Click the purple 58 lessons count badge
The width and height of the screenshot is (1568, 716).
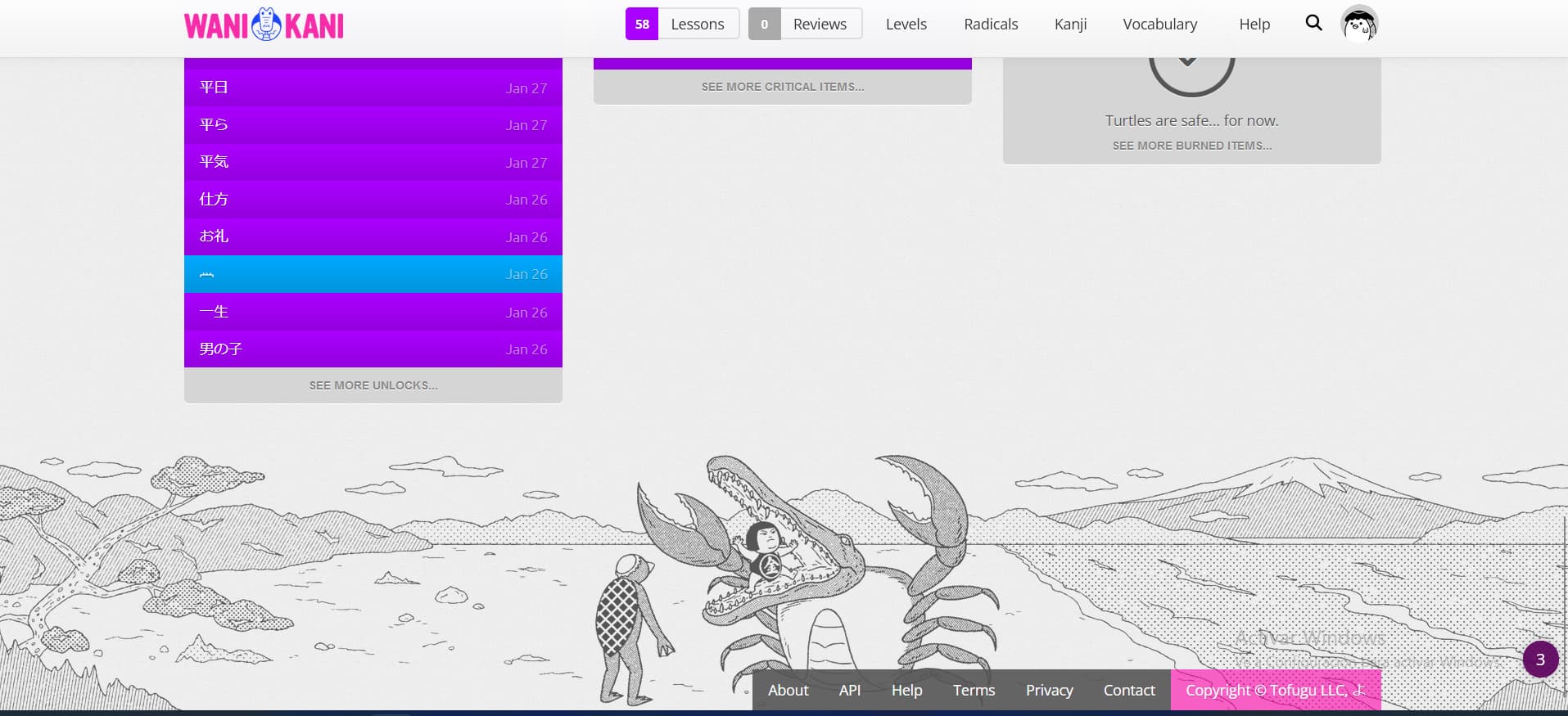coord(642,24)
